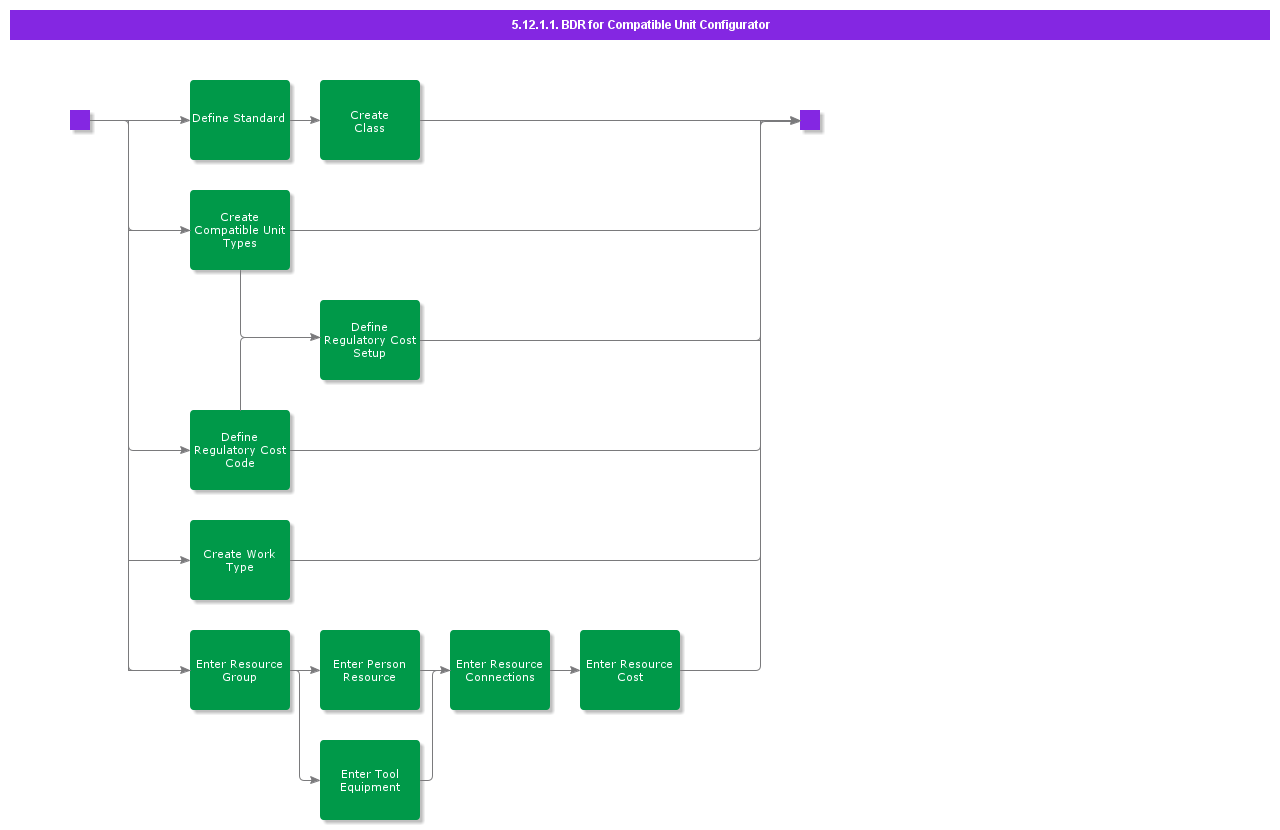Select the Define Regulatory Cost Setup node
1280x830 pixels.
pyautogui.click(x=370, y=340)
